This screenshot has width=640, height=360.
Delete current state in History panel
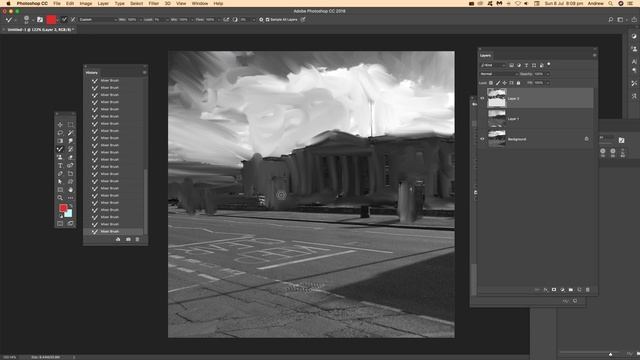click(x=138, y=240)
